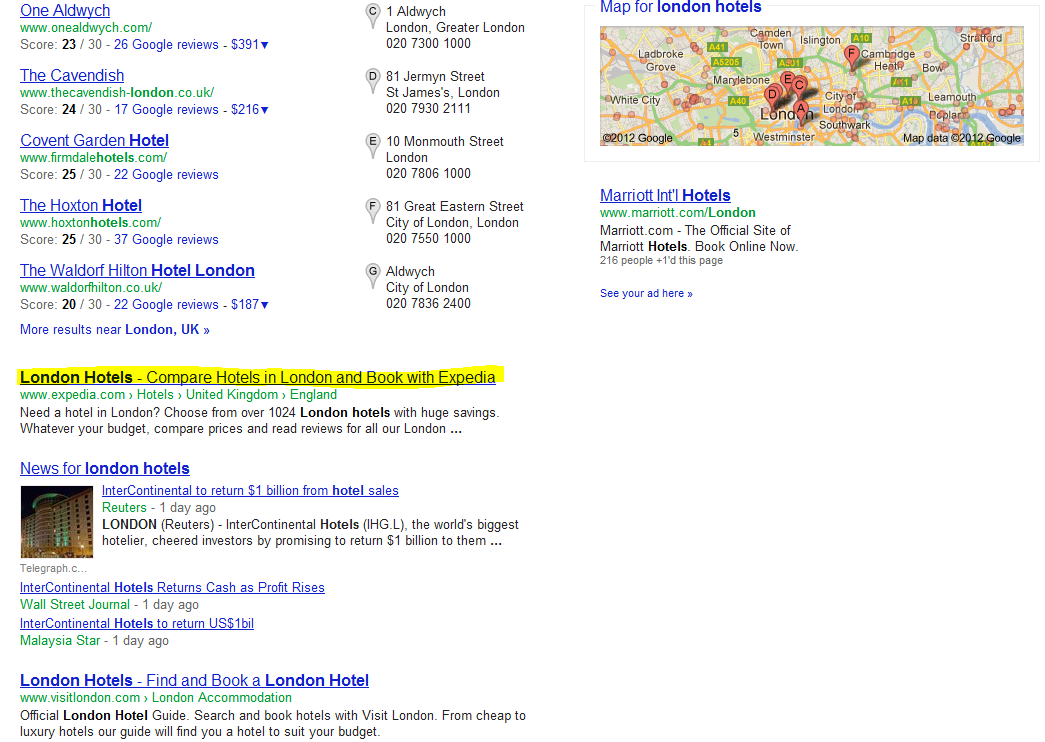Open Map for london hotels heading
Image resolution: width=1045 pixels, height=742 pixels.
(x=680, y=7)
